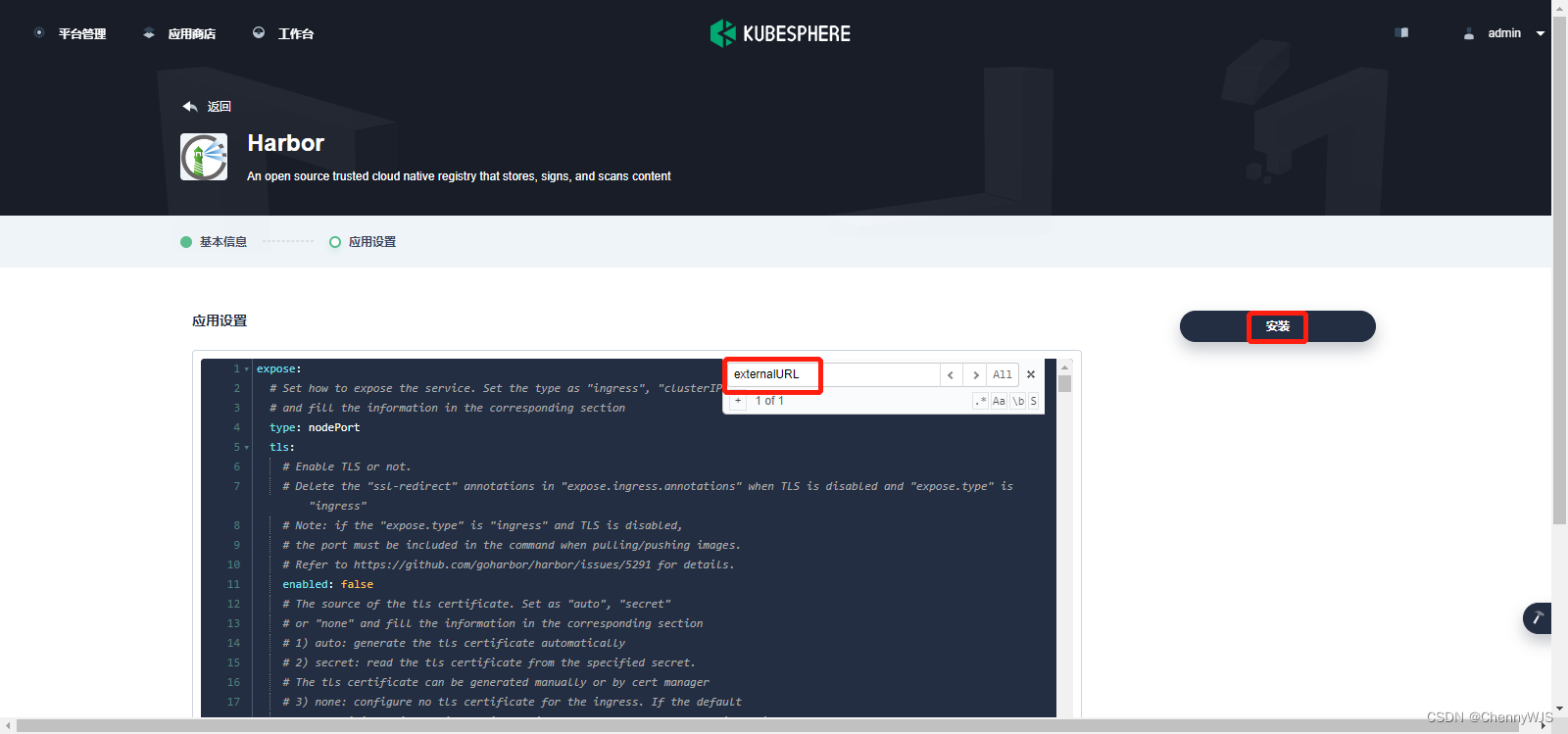Click the 安装 install button
The image size is (1568, 734).
pos(1277,326)
